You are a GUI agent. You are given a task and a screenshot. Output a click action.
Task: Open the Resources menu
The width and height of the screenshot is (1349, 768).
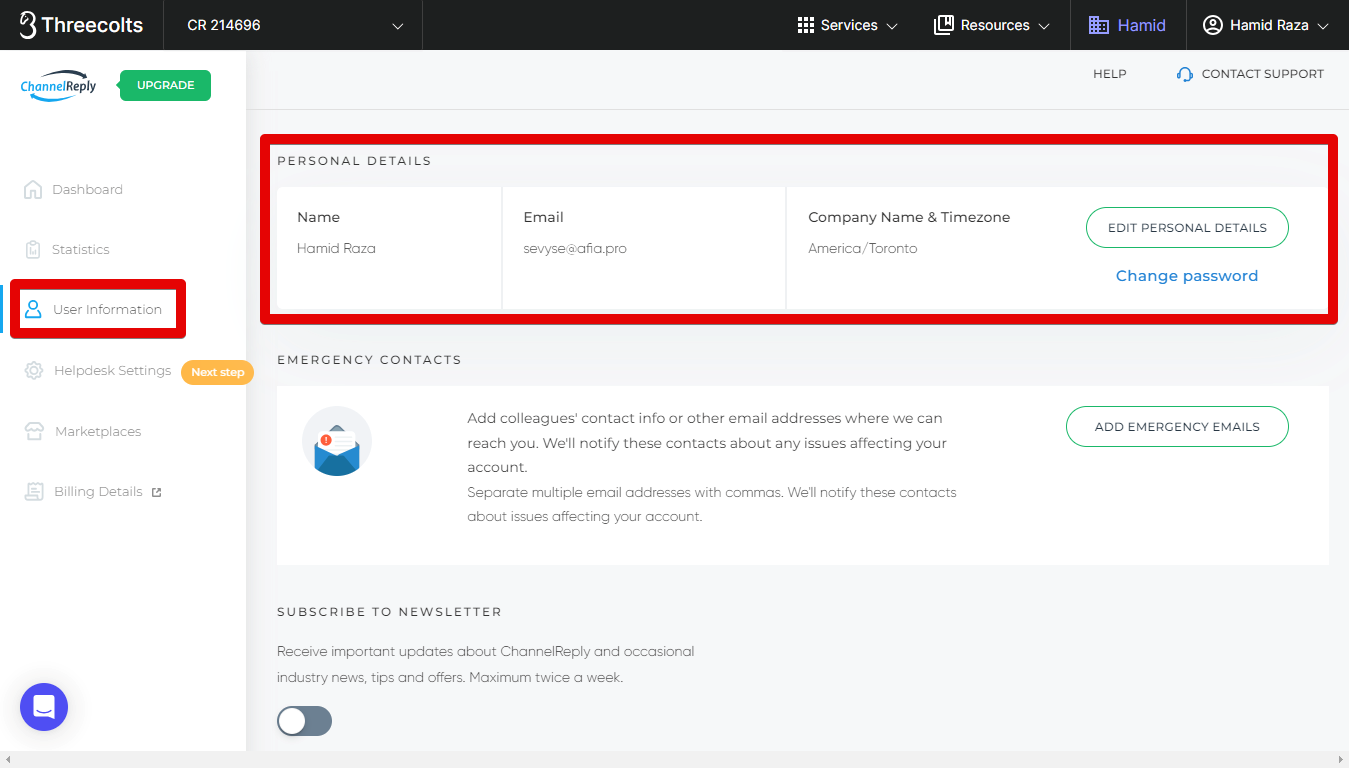(992, 25)
